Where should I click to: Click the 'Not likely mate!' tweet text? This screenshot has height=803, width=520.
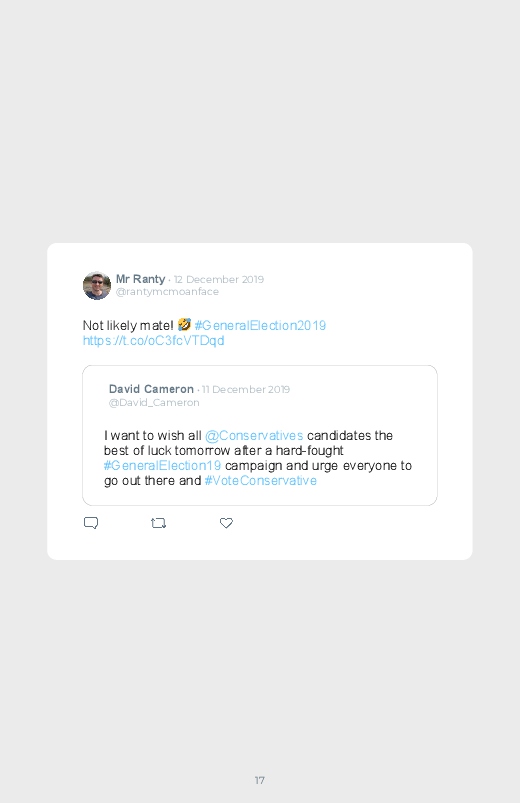pos(128,325)
